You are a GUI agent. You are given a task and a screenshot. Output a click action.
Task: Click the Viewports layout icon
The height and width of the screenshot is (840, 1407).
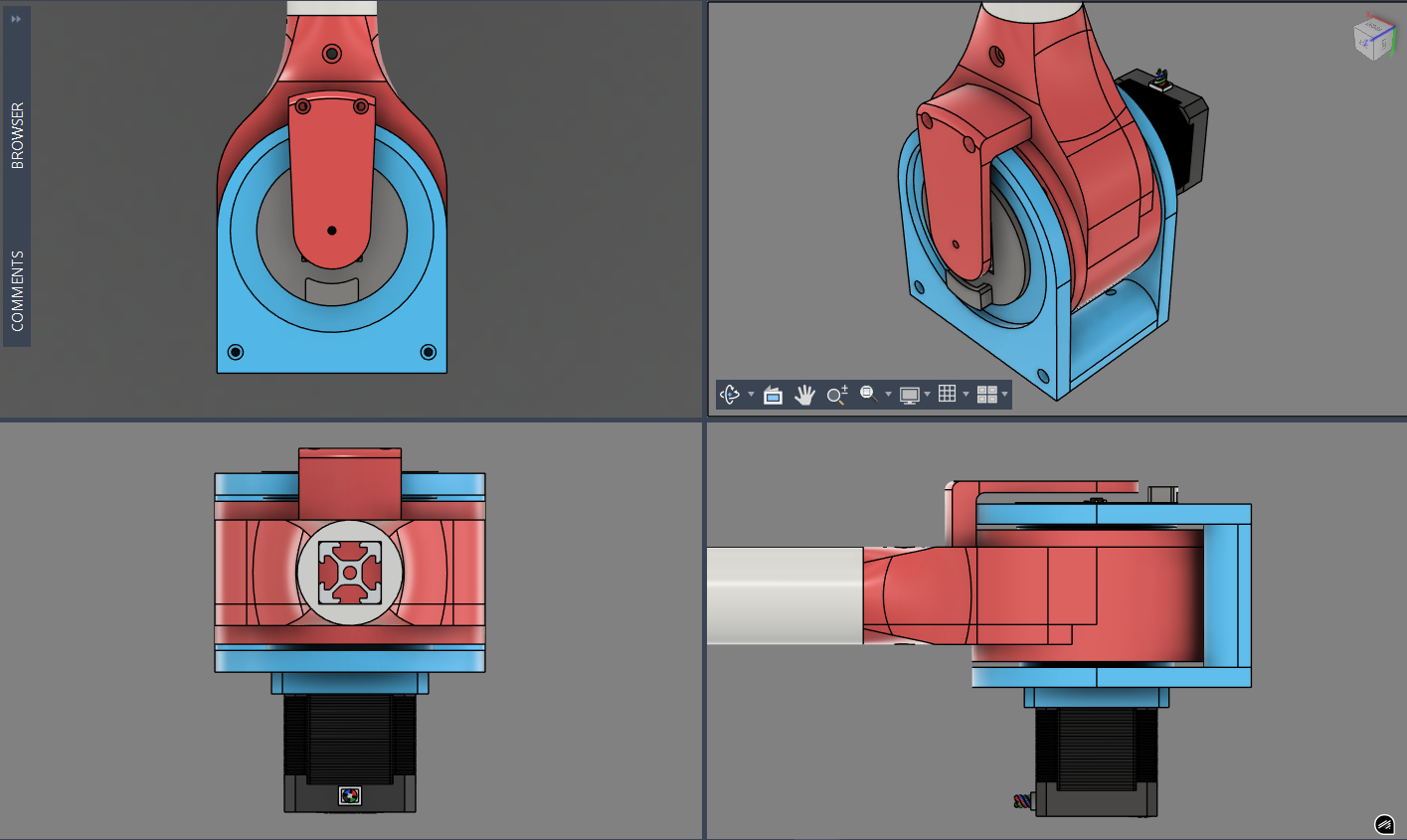(986, 395)
